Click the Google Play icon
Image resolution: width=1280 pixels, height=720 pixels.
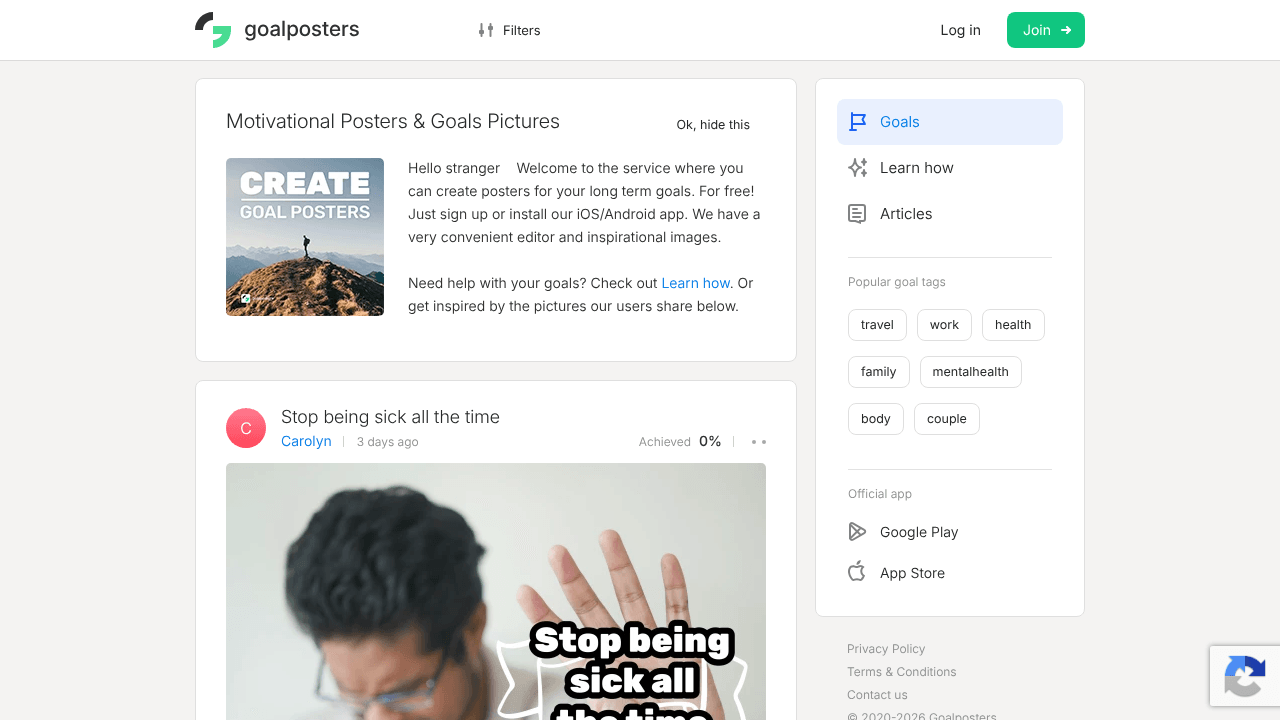click(x=857, y=532)
